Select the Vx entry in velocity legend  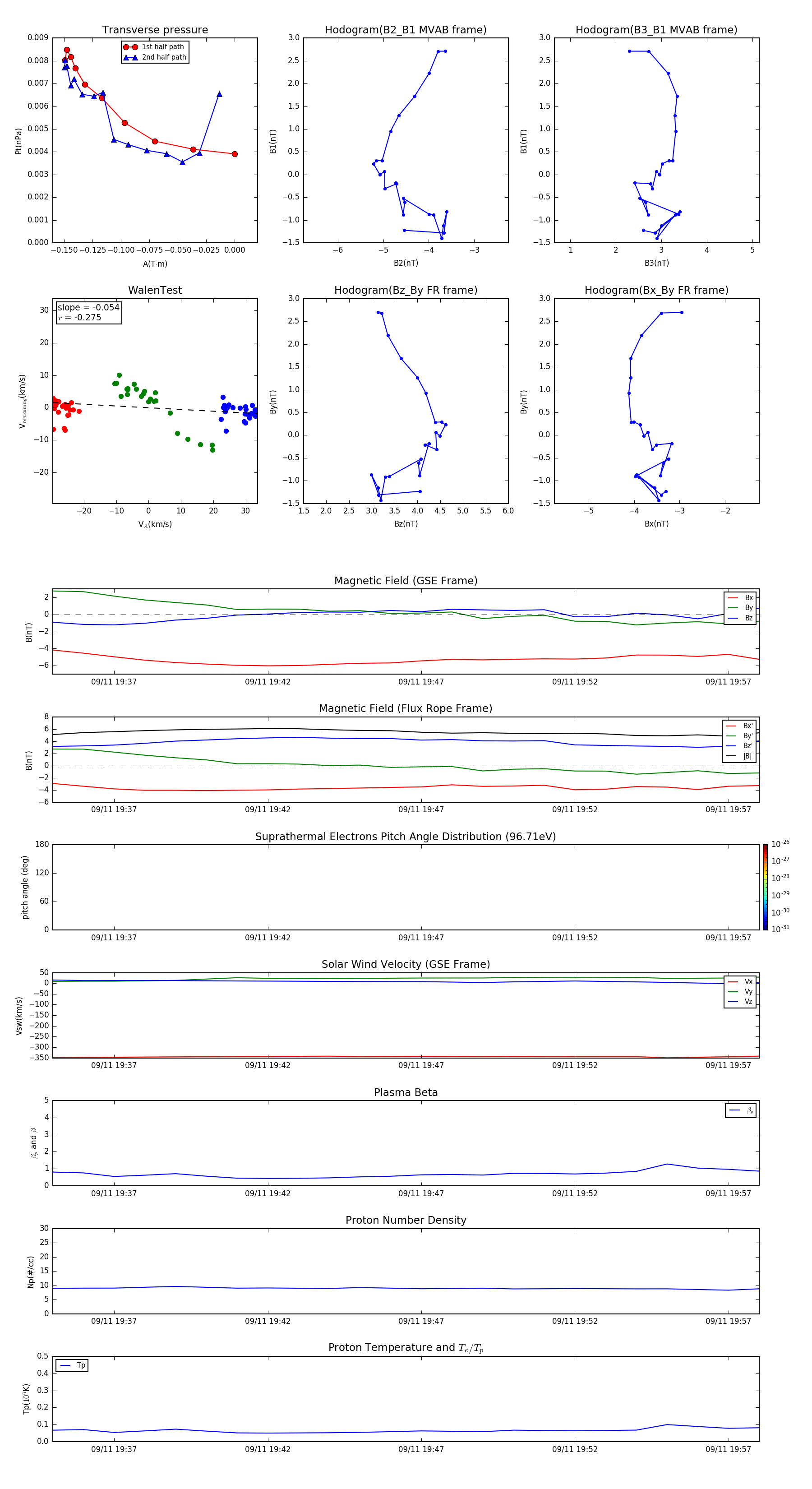coord(740,981)
